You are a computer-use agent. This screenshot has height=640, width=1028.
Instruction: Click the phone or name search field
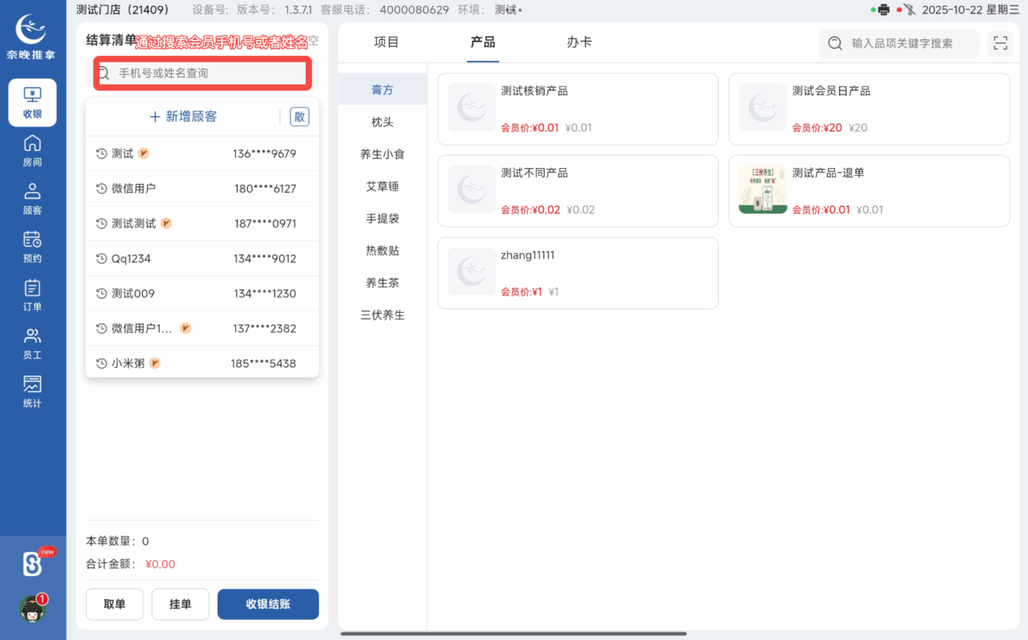tap(202, 73)
